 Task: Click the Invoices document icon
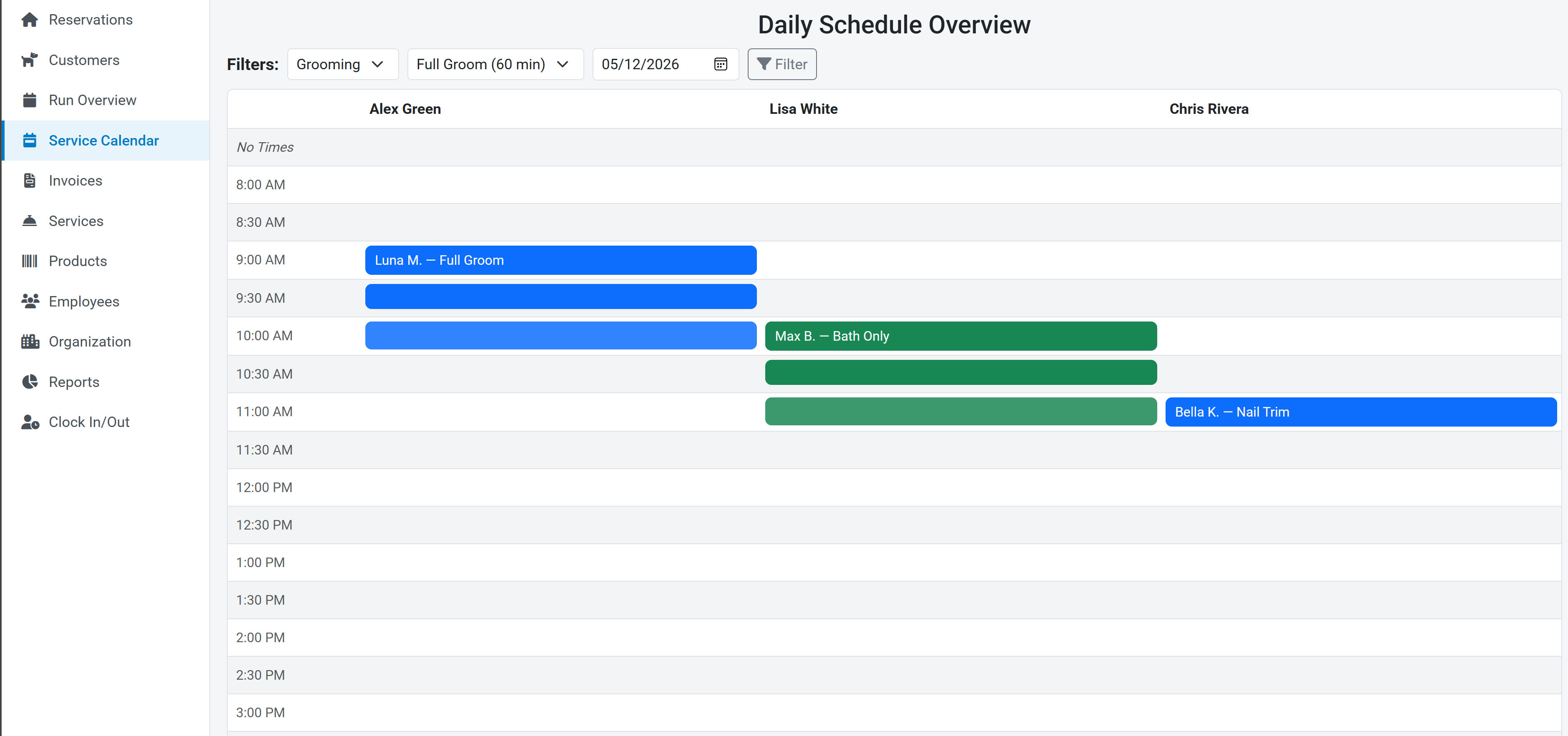tap(29, 181)
